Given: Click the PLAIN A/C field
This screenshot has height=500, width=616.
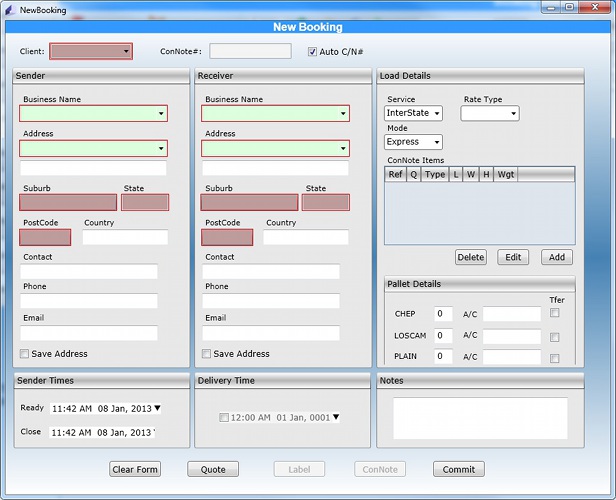Looking at the screenshot, I should point(512,357).
